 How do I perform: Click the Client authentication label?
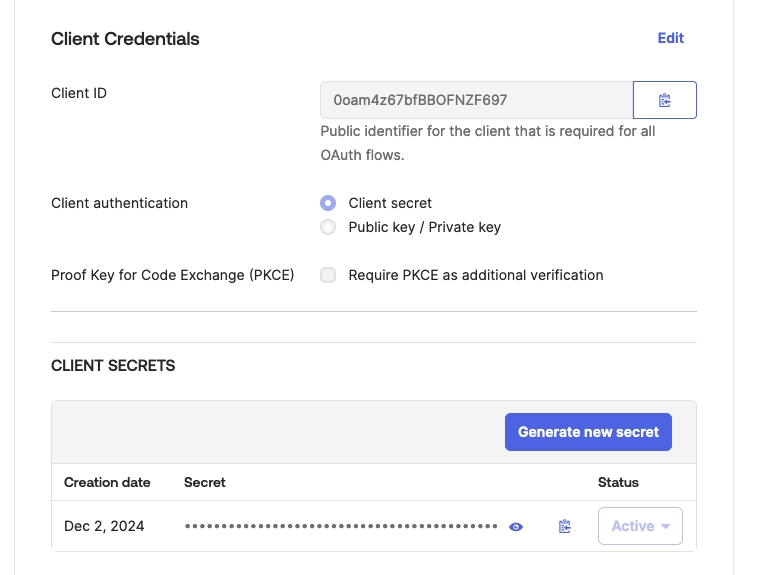click(x=119, y=203)
